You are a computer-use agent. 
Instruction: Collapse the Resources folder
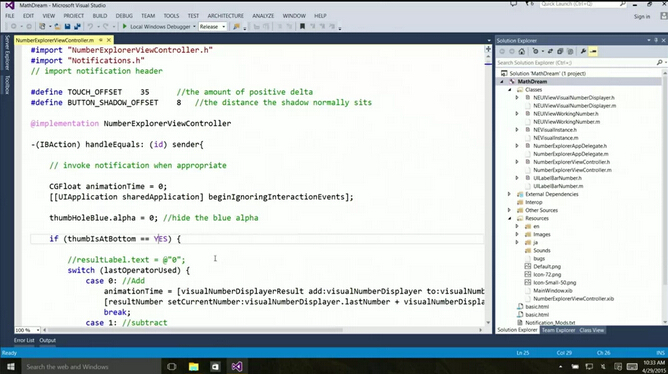click(x=510, y=219)
